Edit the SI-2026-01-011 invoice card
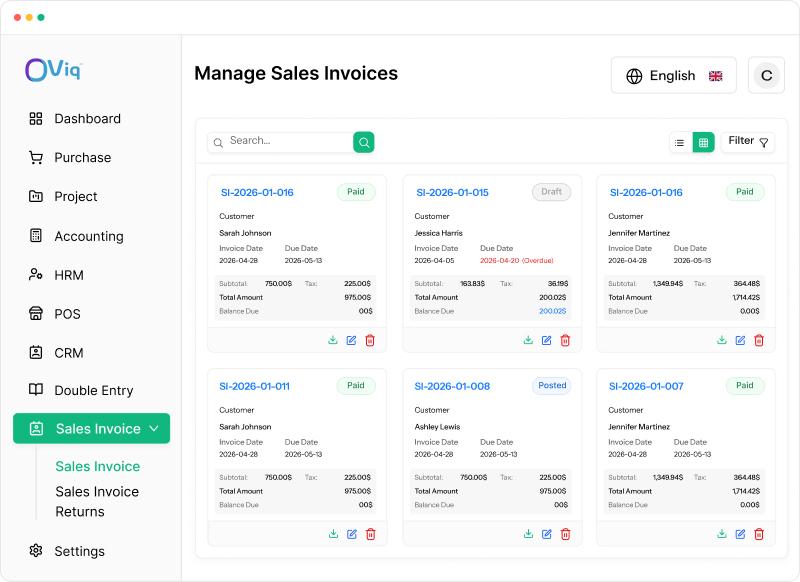This screenshot has width=800, height=582. [x=352, y=534]
